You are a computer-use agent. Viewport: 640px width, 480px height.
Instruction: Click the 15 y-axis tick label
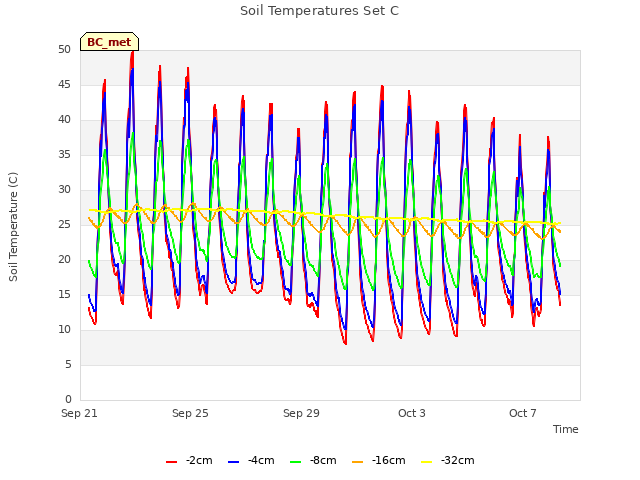pyautogui.click(x=64, y=294)
